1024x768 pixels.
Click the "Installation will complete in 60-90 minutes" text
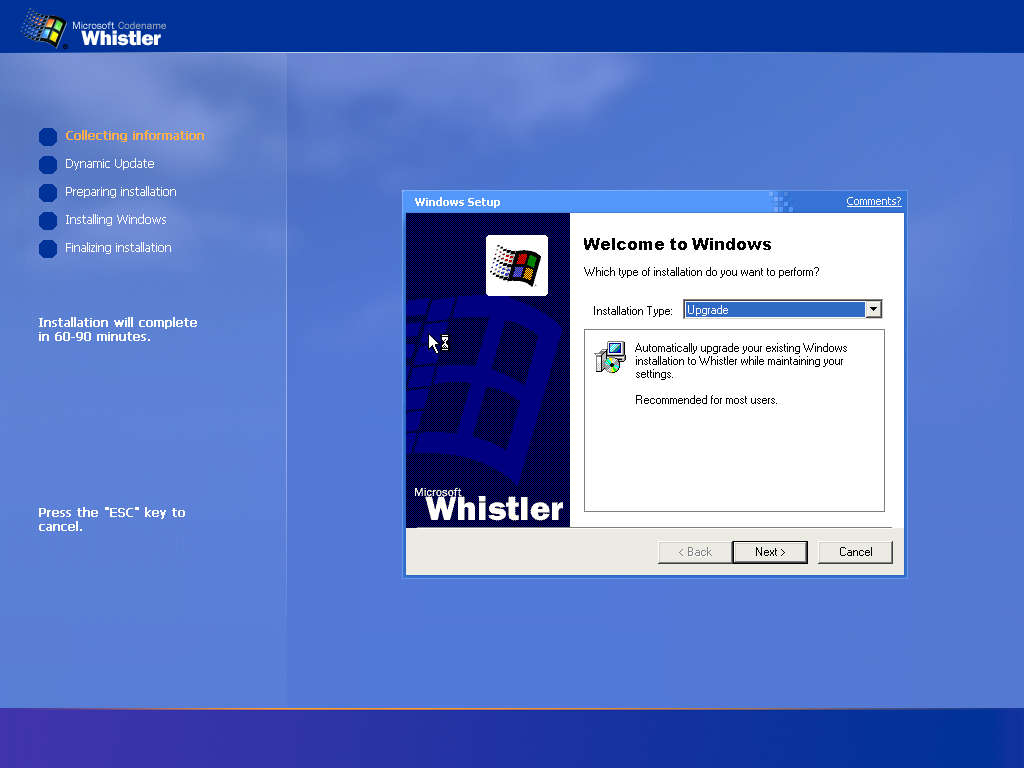pos(118,329)
